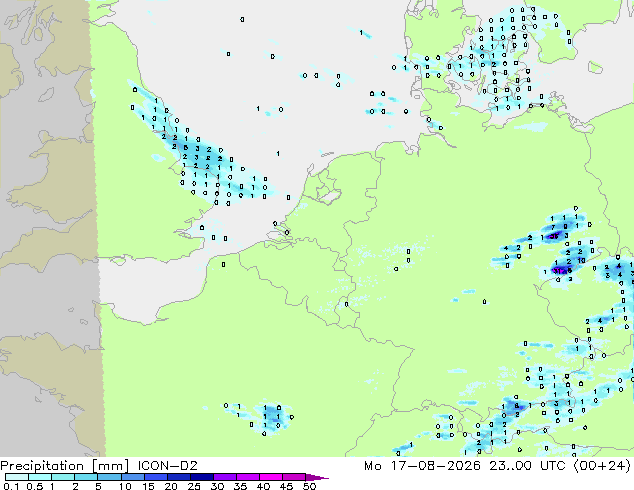Select the 0.1–0.5 mm legend color swatch
This screenshot has width=634, height=490.
[17, 477]
